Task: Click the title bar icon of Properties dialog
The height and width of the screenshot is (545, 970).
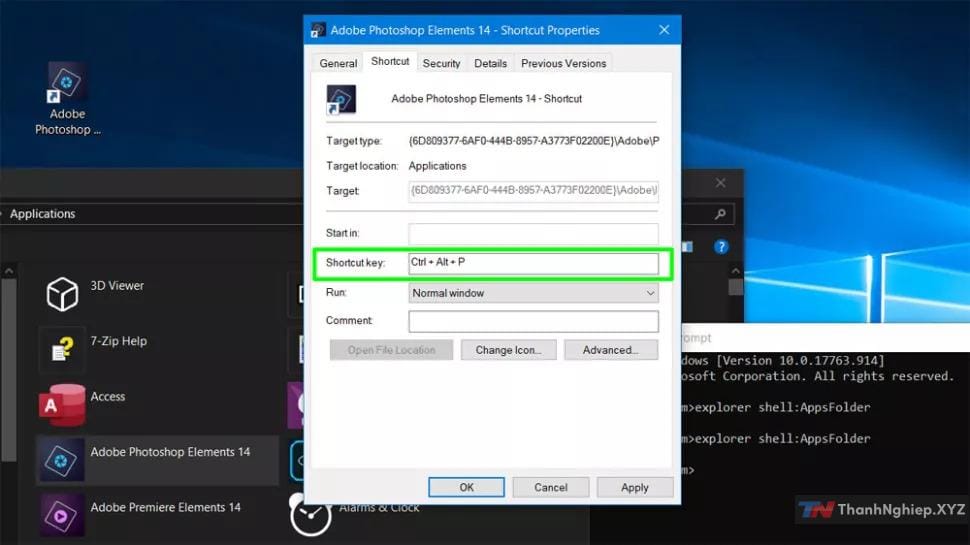Action: point(318,30)
